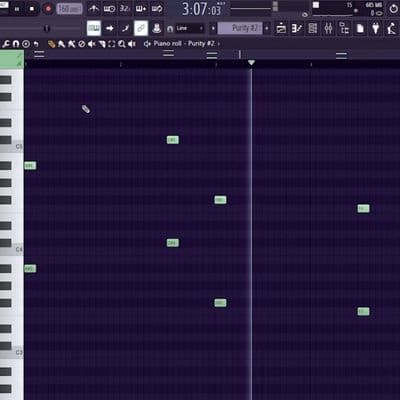Viewport: 400px width, 400px height.
Task: Click the tempo display field
Action: pyautogui.click(x=69, y=9)
